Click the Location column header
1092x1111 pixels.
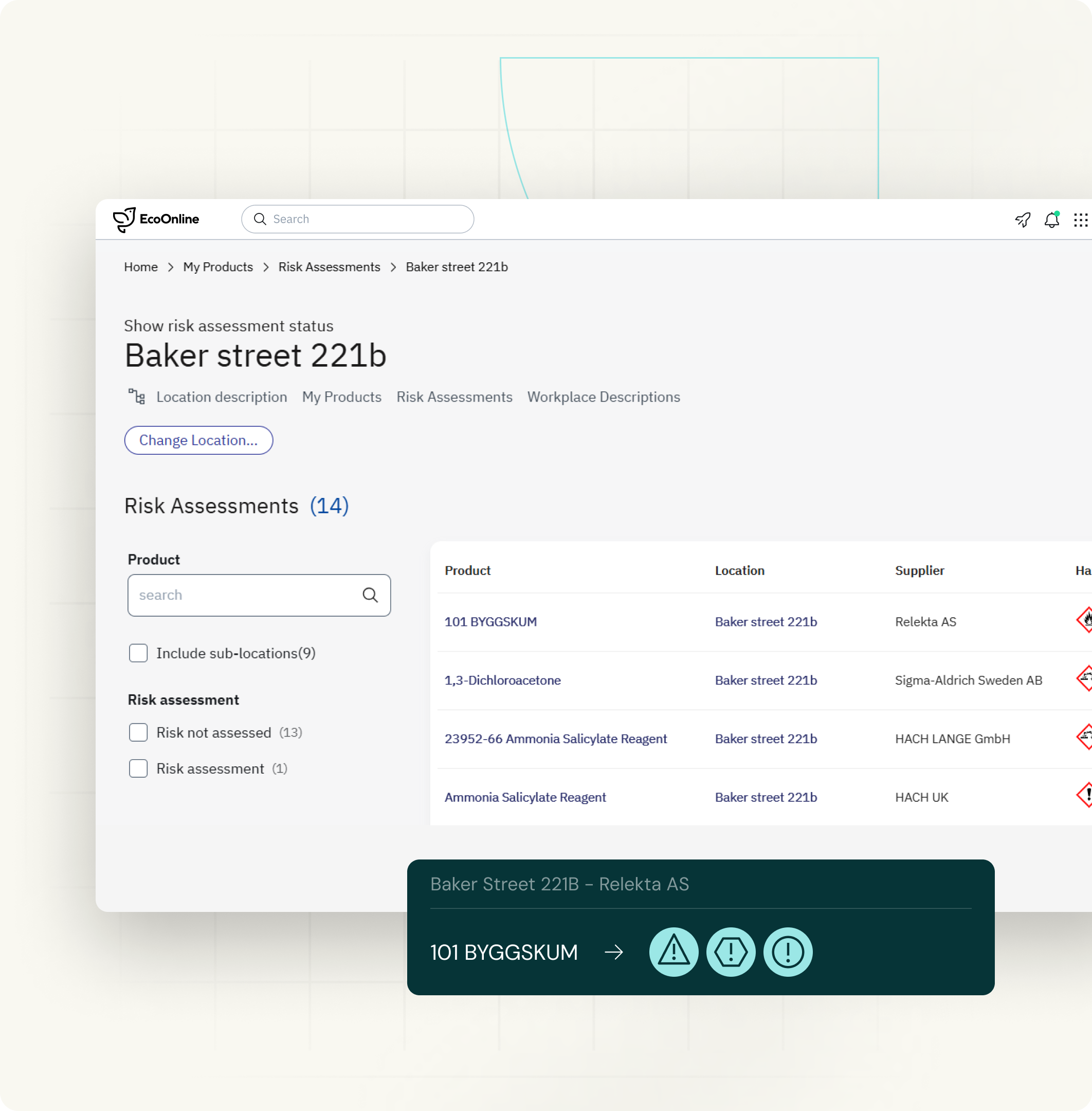739,570
